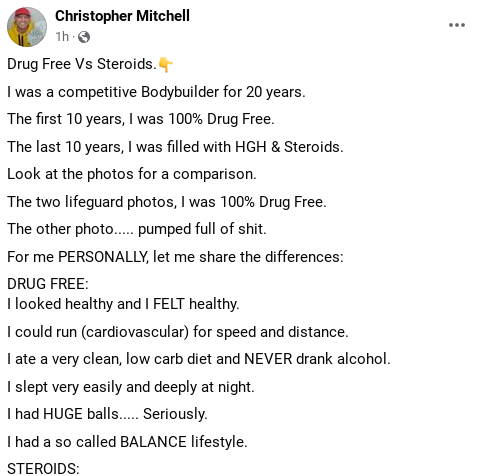Click the line 'I was a competitive Bodybuilder'
The width and height of the screenshot is (479, 476).
pyautogui.click(x=156, y=92)
